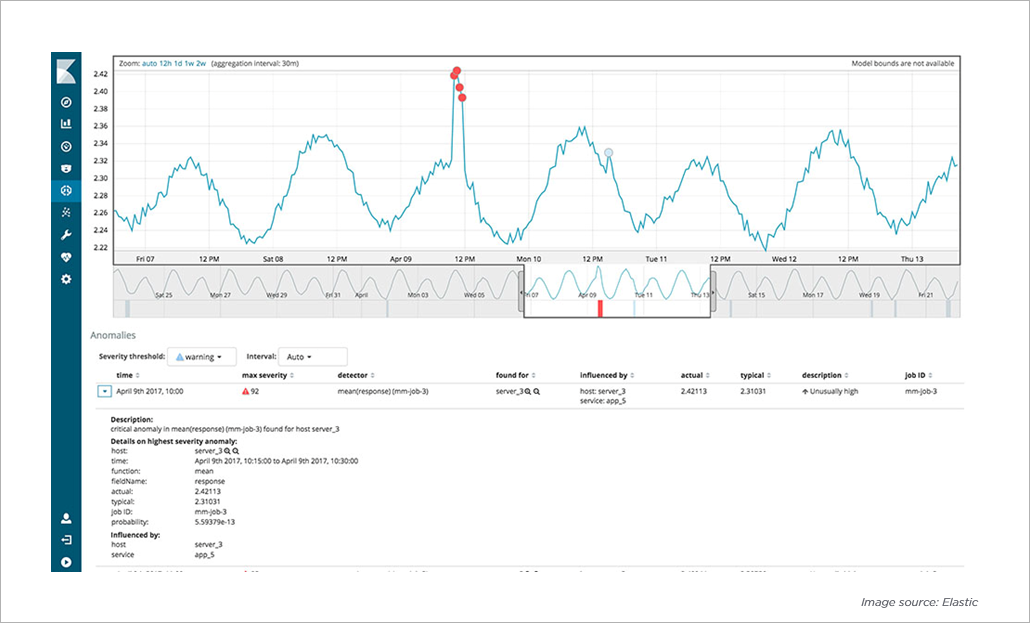The width and height of the screenshot is (1030, 623).
Task: Expand the April 9th anomaly row
Action: click(x=104, y=391)
